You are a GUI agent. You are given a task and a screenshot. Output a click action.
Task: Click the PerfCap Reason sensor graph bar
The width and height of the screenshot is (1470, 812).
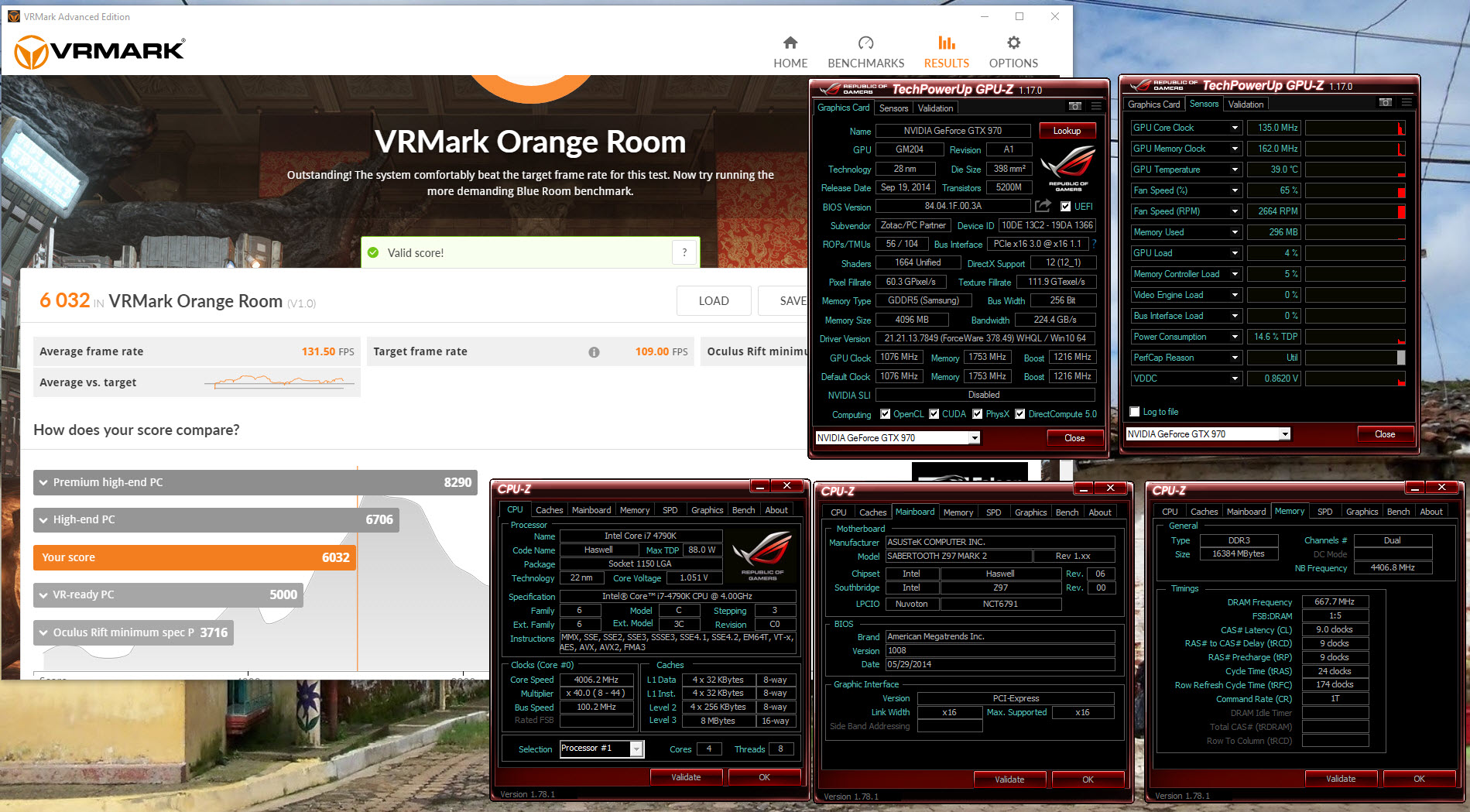click(x=1355, y=358)
